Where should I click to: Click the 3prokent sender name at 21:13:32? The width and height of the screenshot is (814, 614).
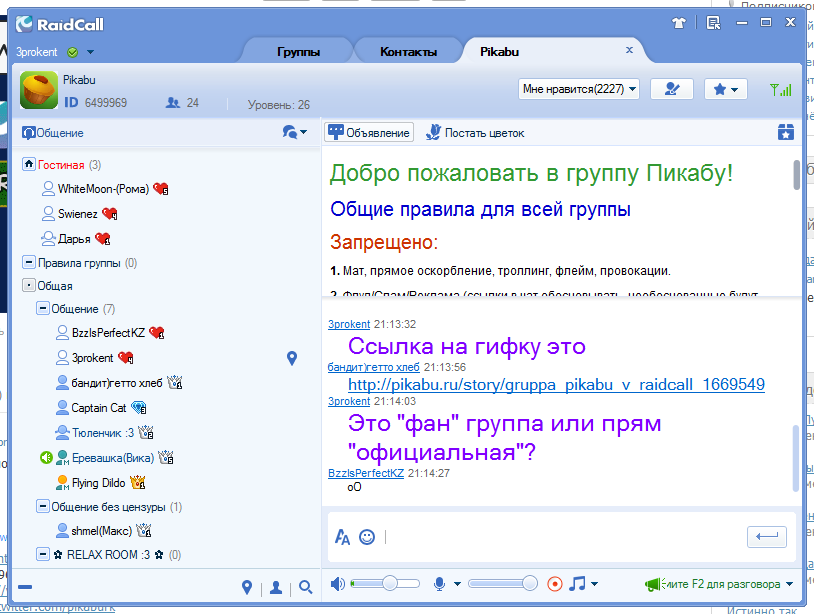[349, 324]
